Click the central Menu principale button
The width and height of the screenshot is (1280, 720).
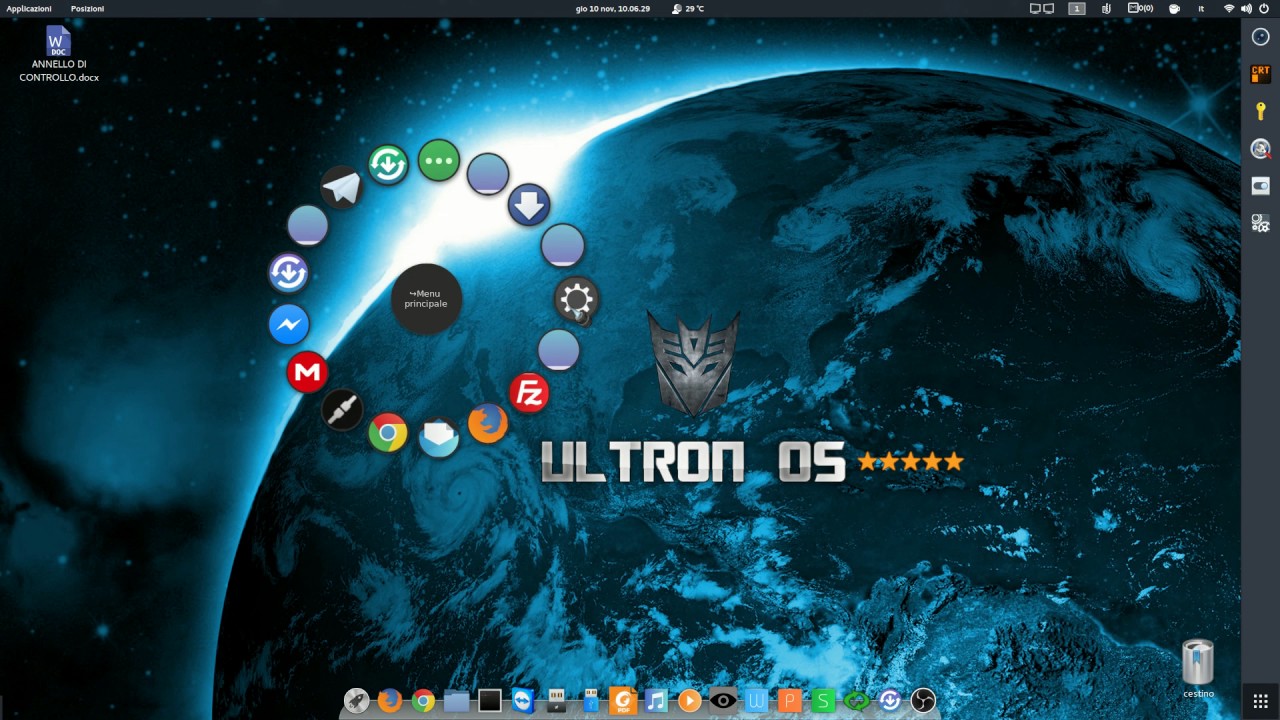pyautogui.click(x=426, y=299)
